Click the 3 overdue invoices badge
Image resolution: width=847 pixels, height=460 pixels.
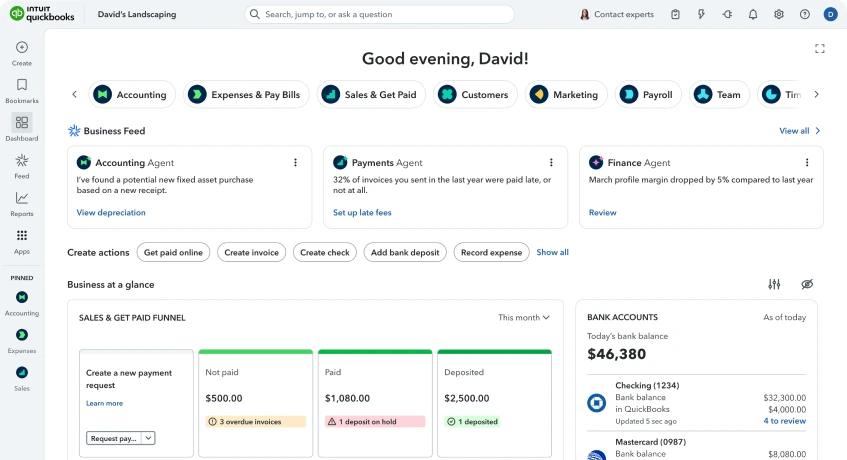click(x=256, y=422)
